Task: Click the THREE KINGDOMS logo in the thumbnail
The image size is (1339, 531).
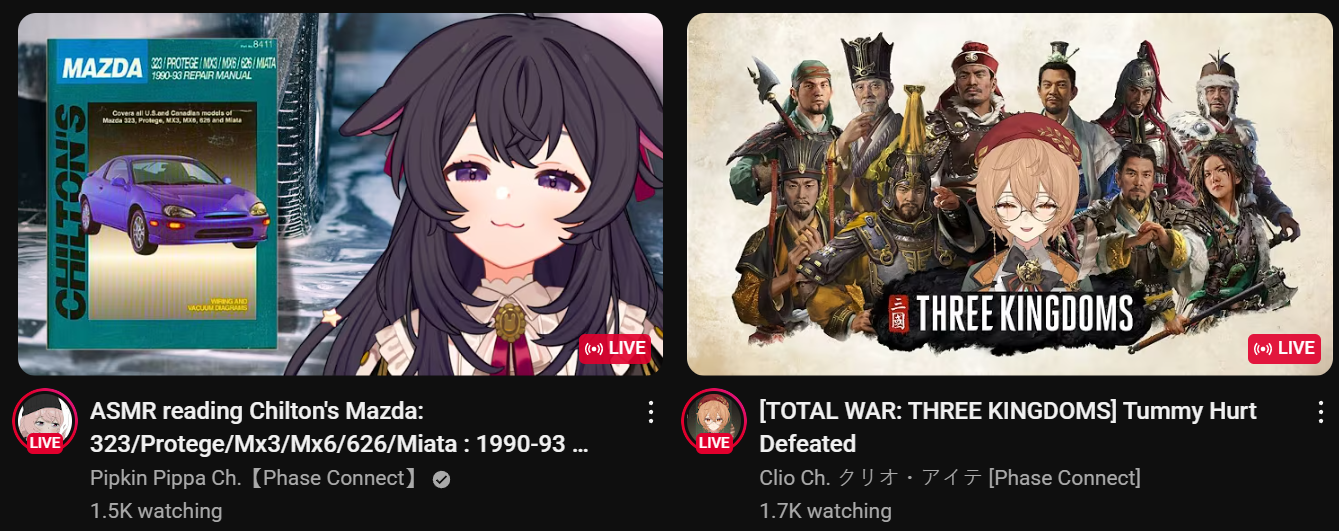Action: pos(1012,314)
